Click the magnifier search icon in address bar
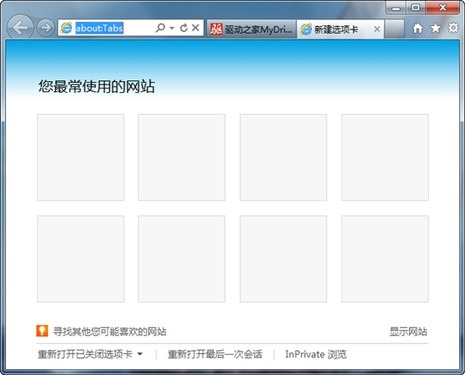Image resolution: width=465 pixels, height=375 pixels. (160, 28)
